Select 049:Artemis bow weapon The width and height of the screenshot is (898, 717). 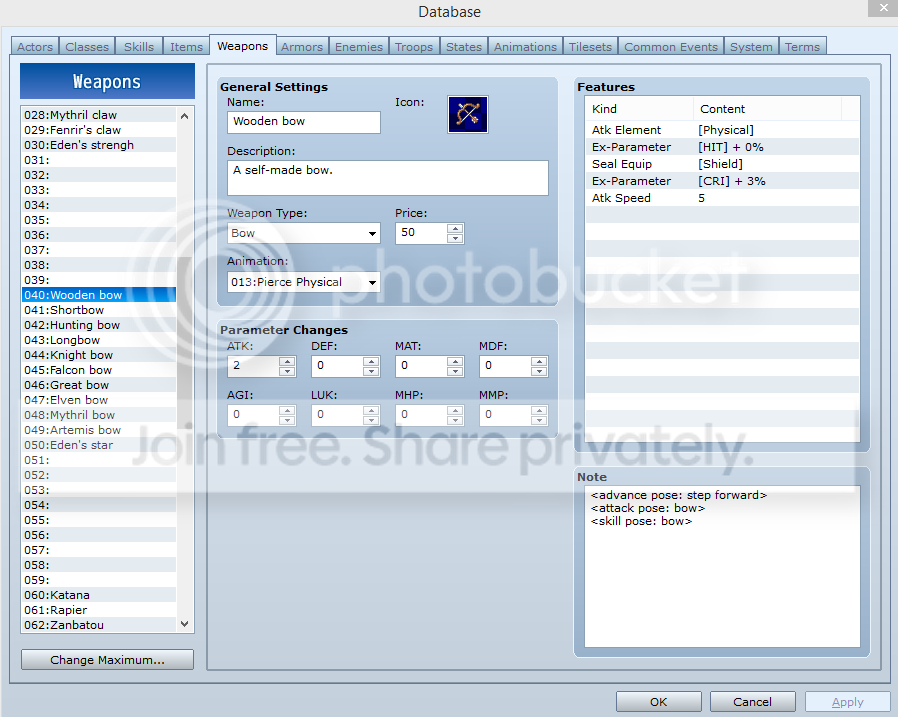pyautogui.click(x=99, y=430)
